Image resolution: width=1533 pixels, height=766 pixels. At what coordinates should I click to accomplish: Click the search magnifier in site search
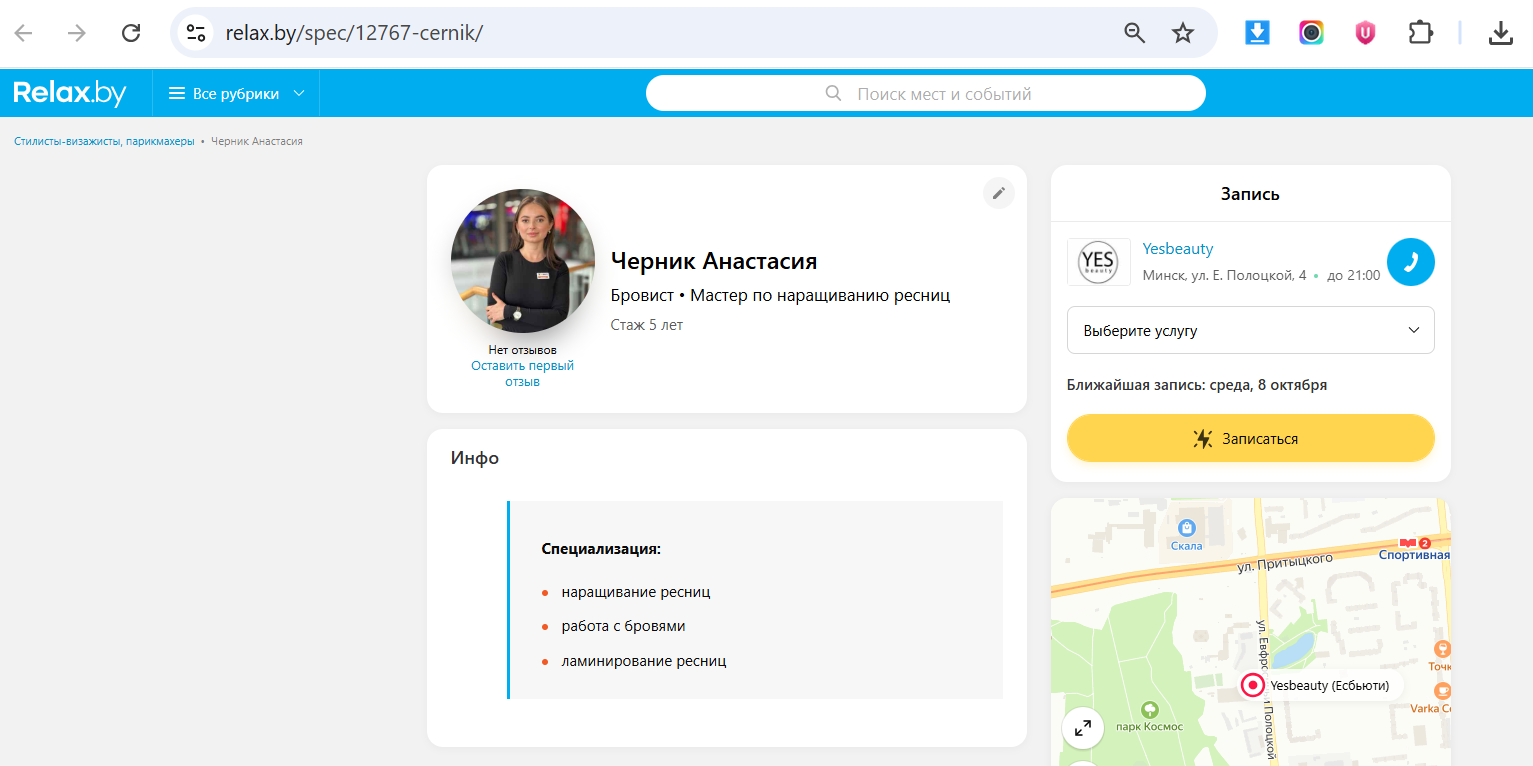833,94
